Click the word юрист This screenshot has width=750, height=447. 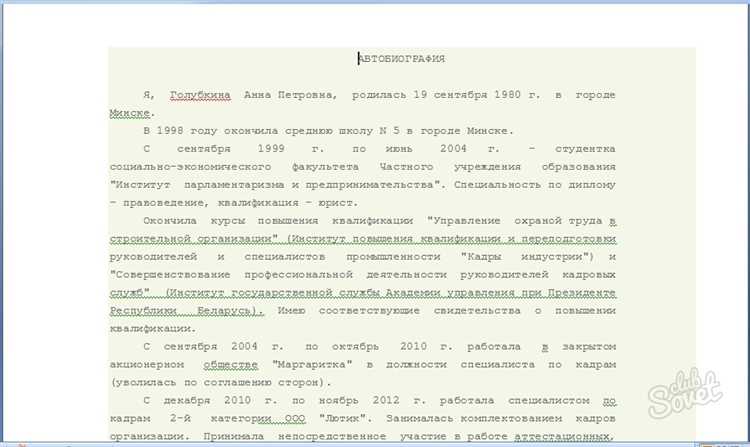(x=335, y=203)
